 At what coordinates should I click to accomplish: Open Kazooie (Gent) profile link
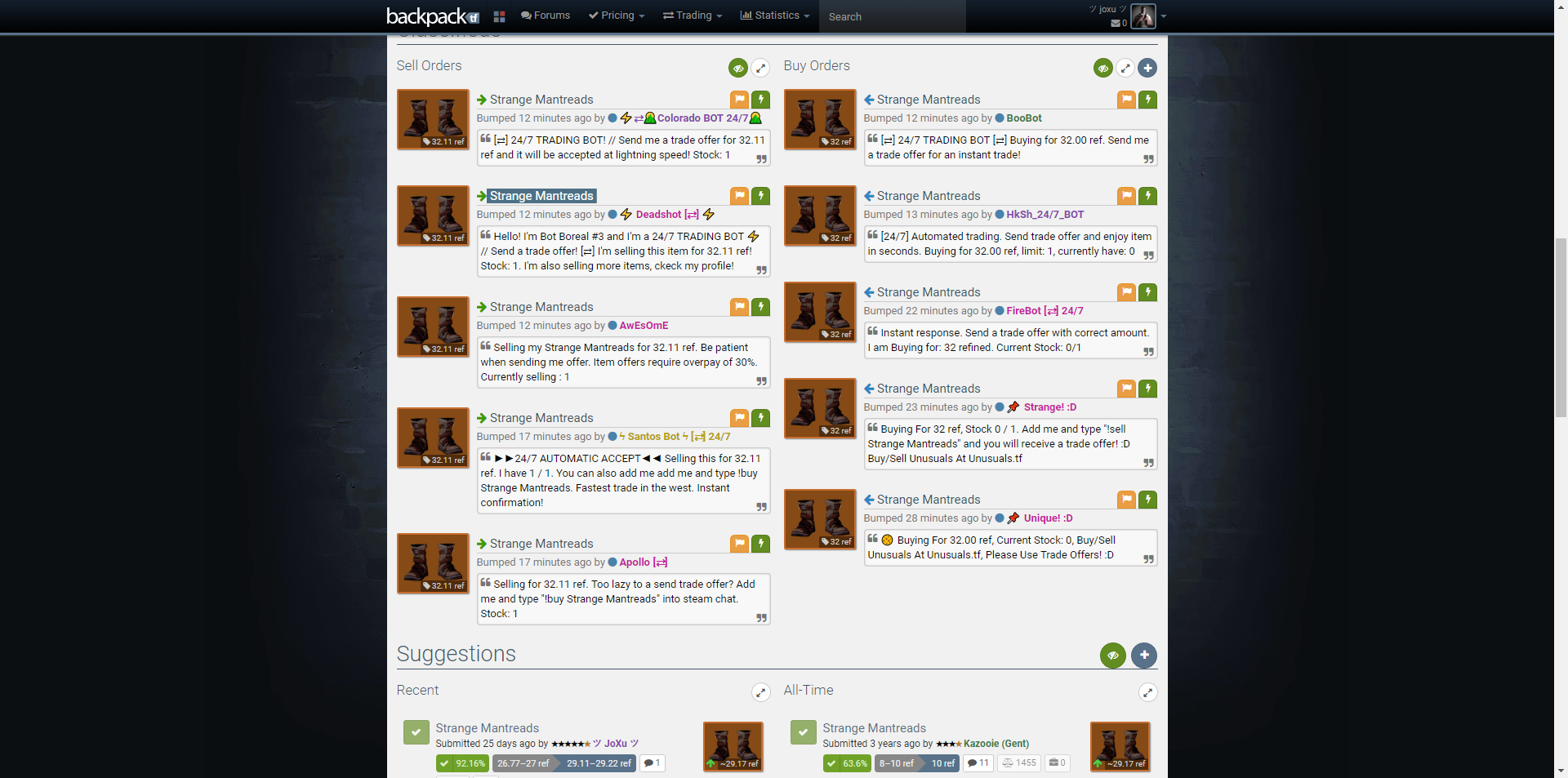pyautogui.click(x=996, y=744)
